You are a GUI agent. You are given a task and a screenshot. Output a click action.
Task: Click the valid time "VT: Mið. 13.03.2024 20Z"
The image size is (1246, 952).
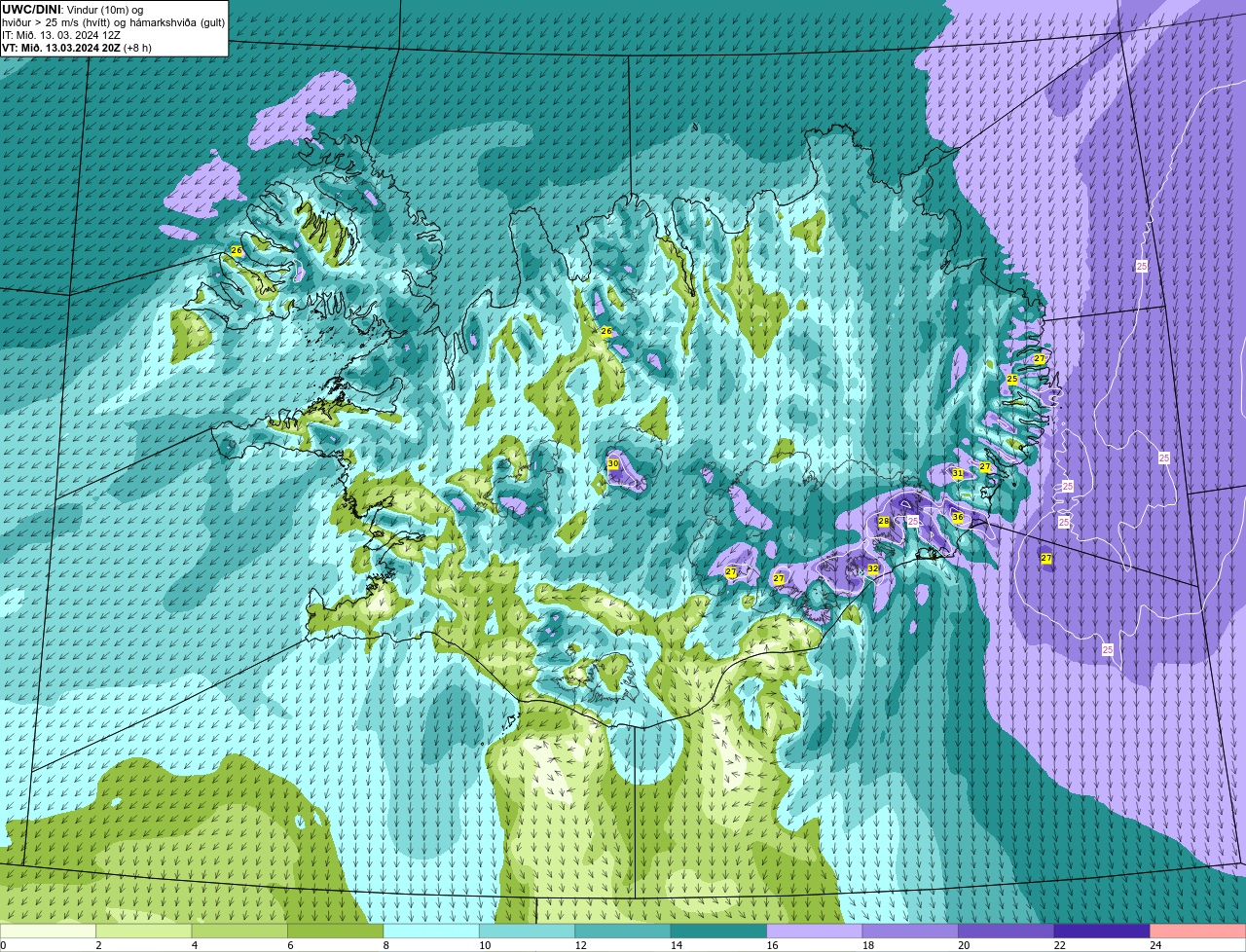point(61,48)
